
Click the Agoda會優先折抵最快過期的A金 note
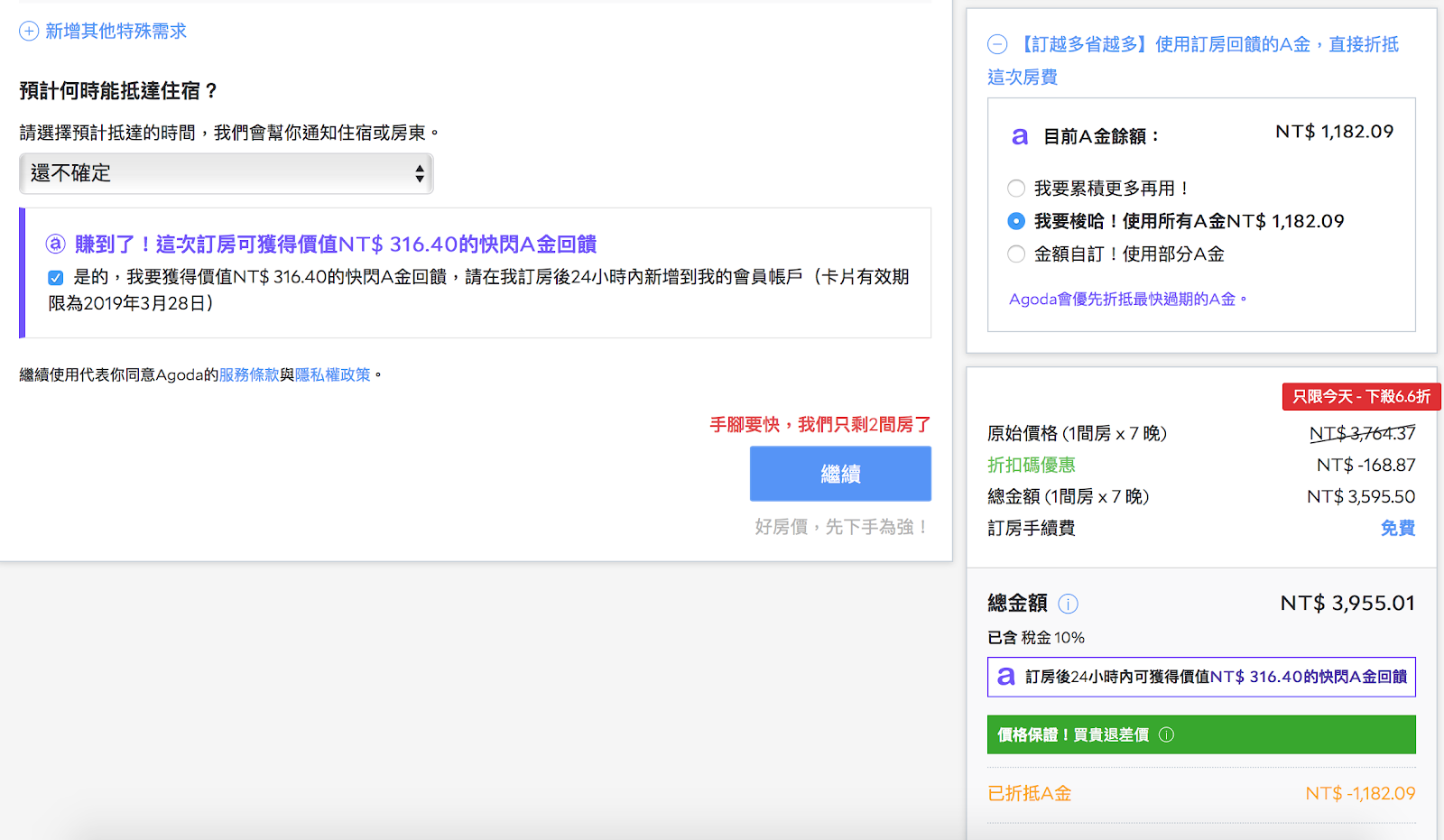pos(1127,299)
